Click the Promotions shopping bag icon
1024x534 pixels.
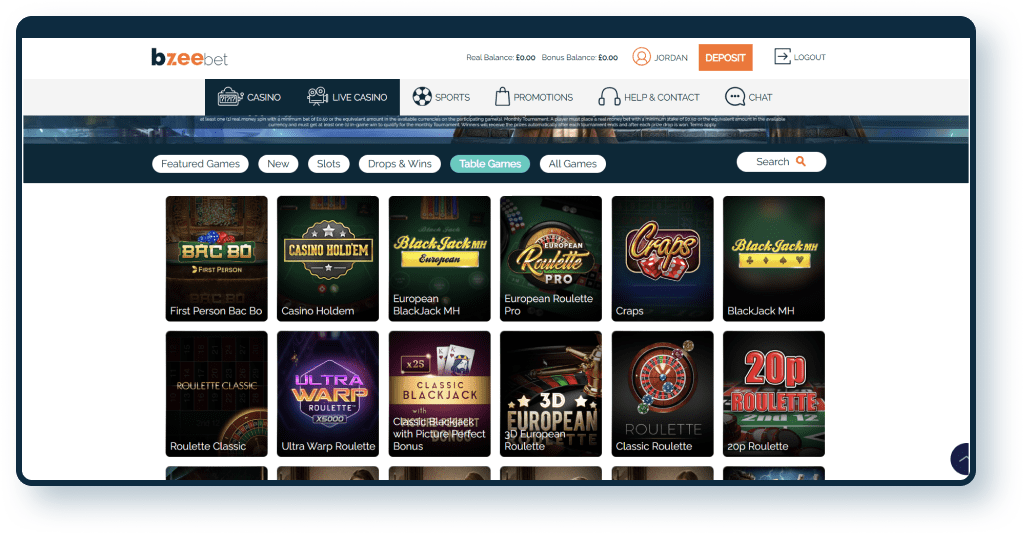point(502,97)
